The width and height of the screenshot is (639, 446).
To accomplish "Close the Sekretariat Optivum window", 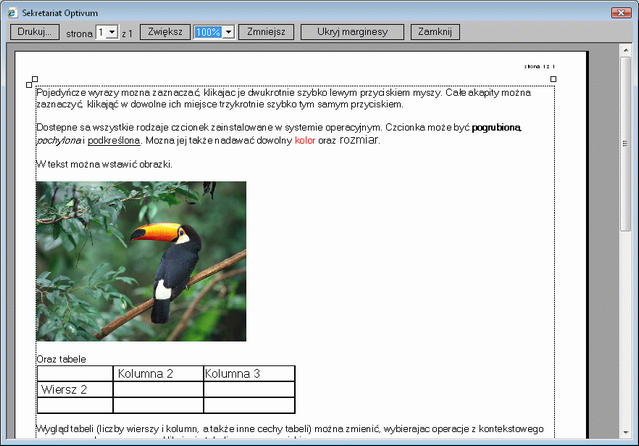I will pos(621,13).
